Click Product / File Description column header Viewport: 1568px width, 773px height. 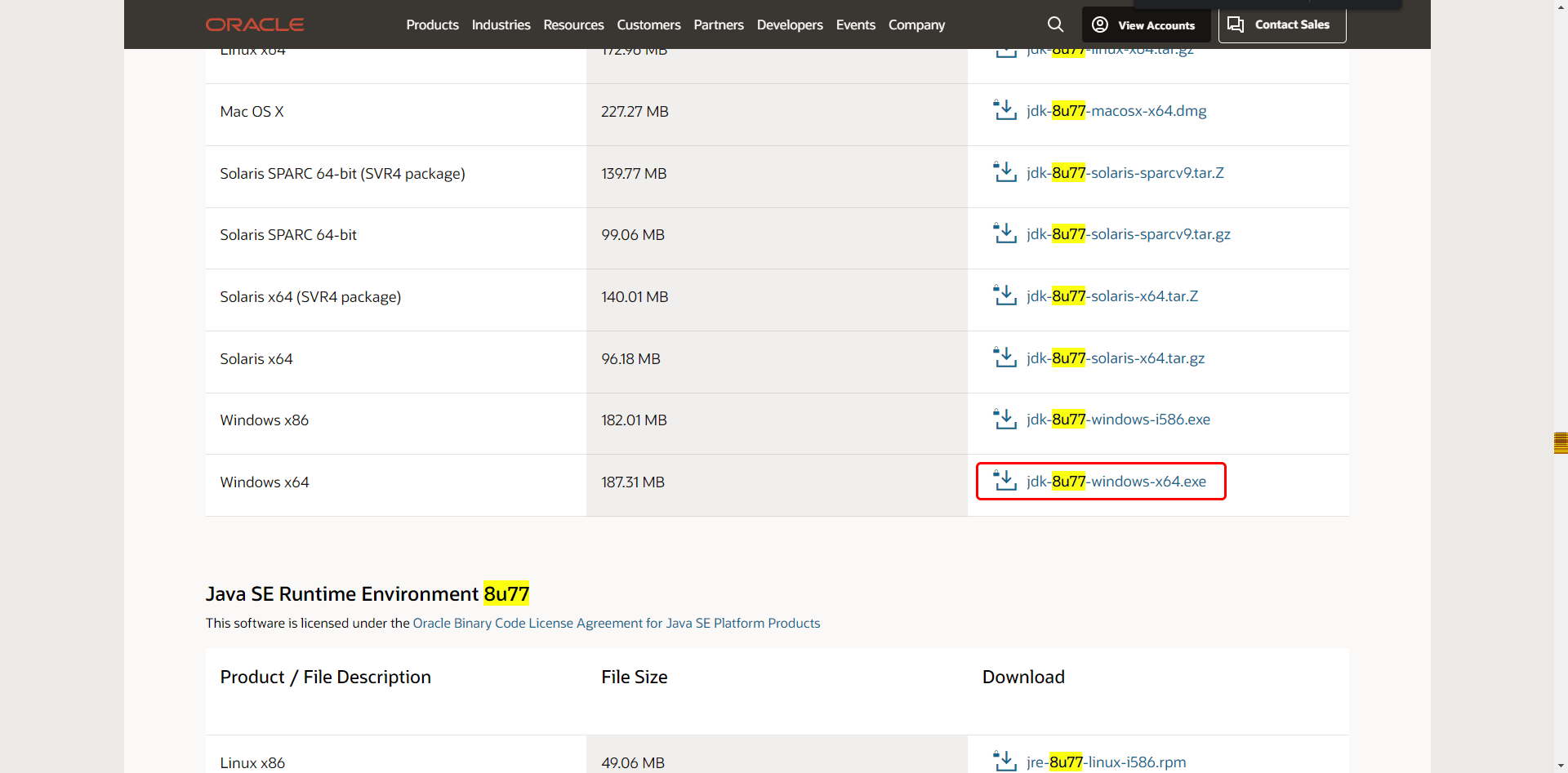325,677
